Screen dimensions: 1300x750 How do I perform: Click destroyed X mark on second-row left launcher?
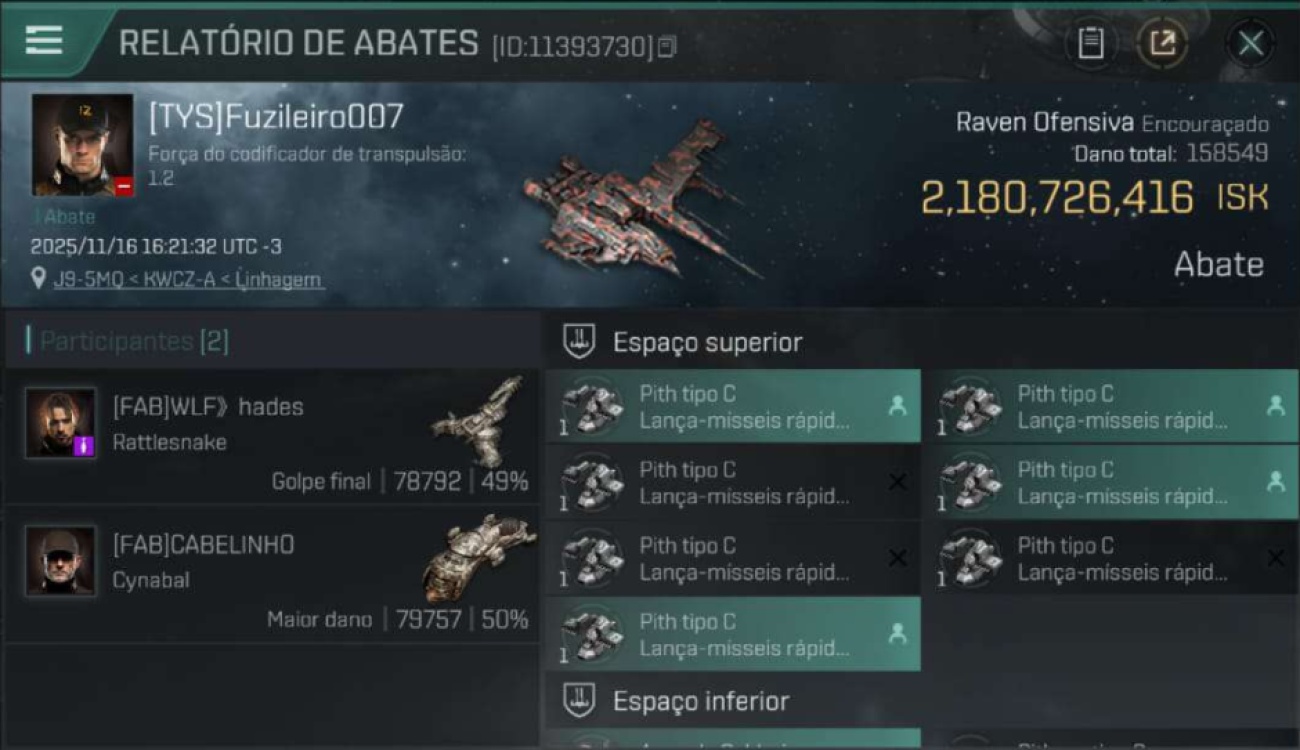point(897,482)
